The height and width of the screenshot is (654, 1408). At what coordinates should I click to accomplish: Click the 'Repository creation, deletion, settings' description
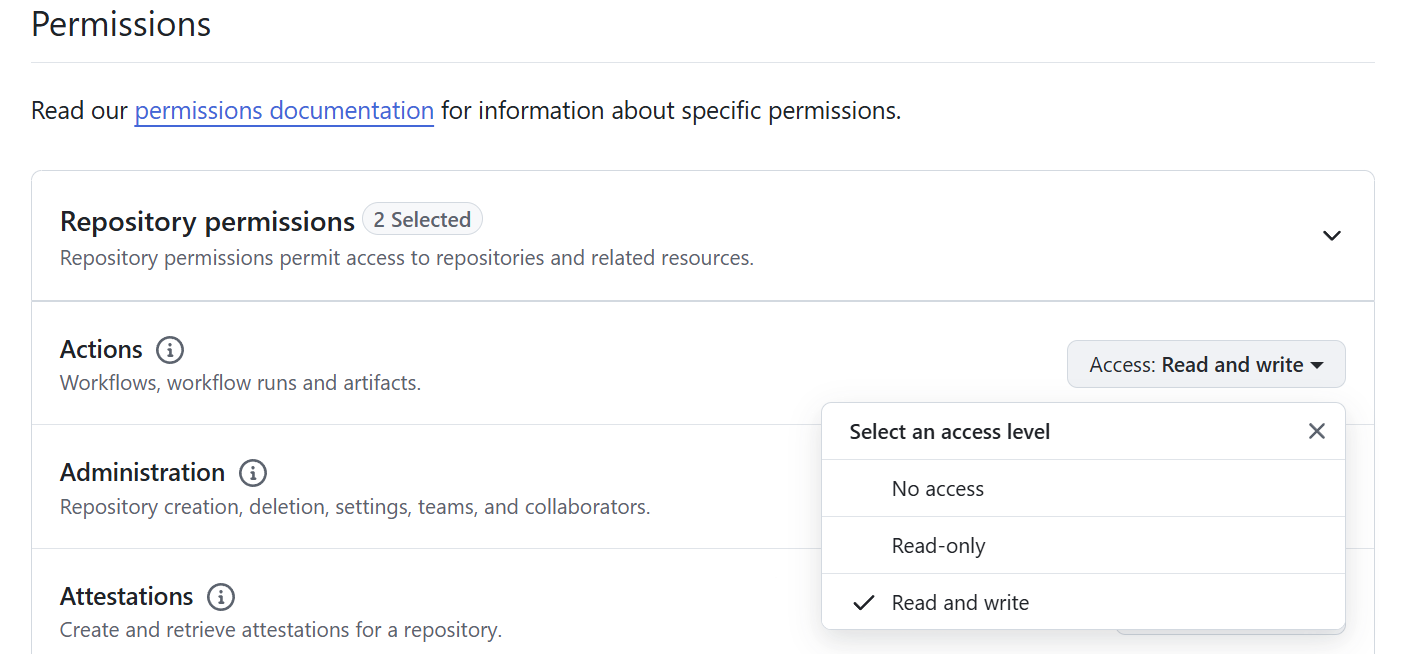355,507
